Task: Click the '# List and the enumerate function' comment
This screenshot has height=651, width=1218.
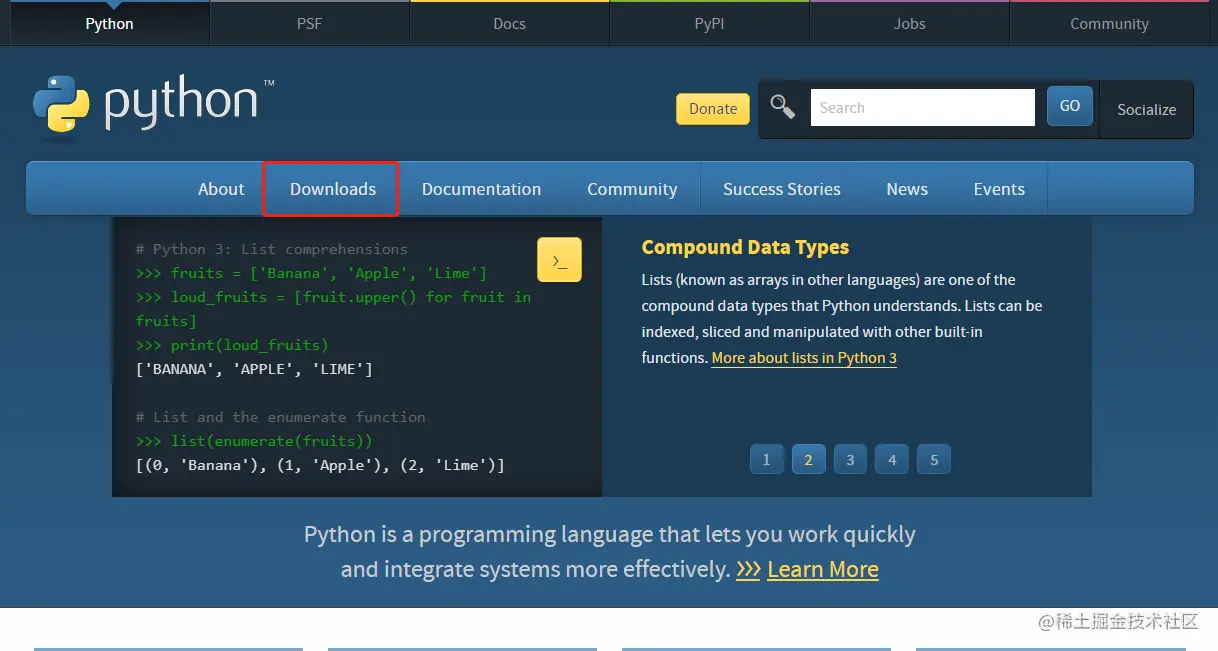Action: pyautogui.click(x=281, y=417)
